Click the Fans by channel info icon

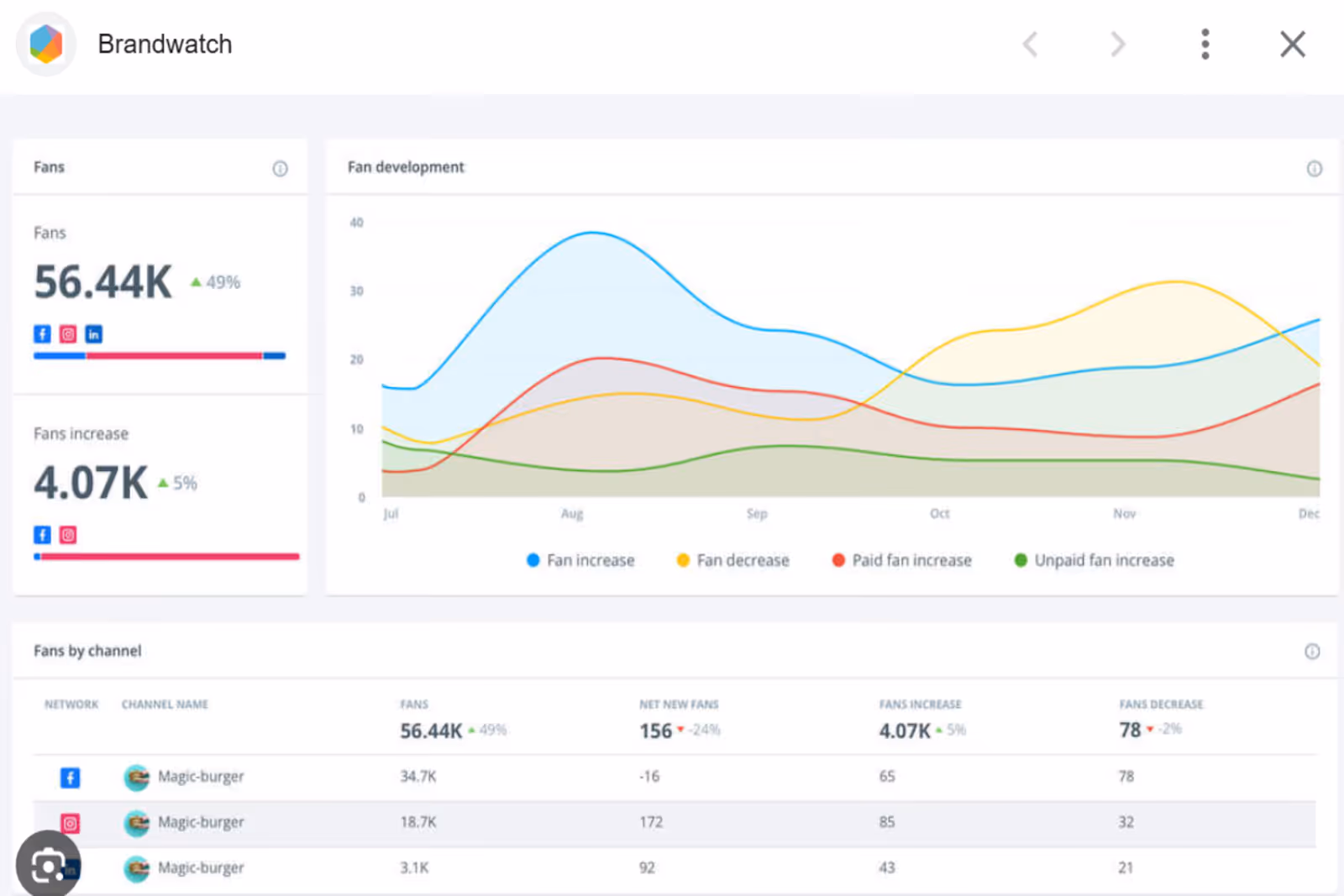pos(1312,652)
